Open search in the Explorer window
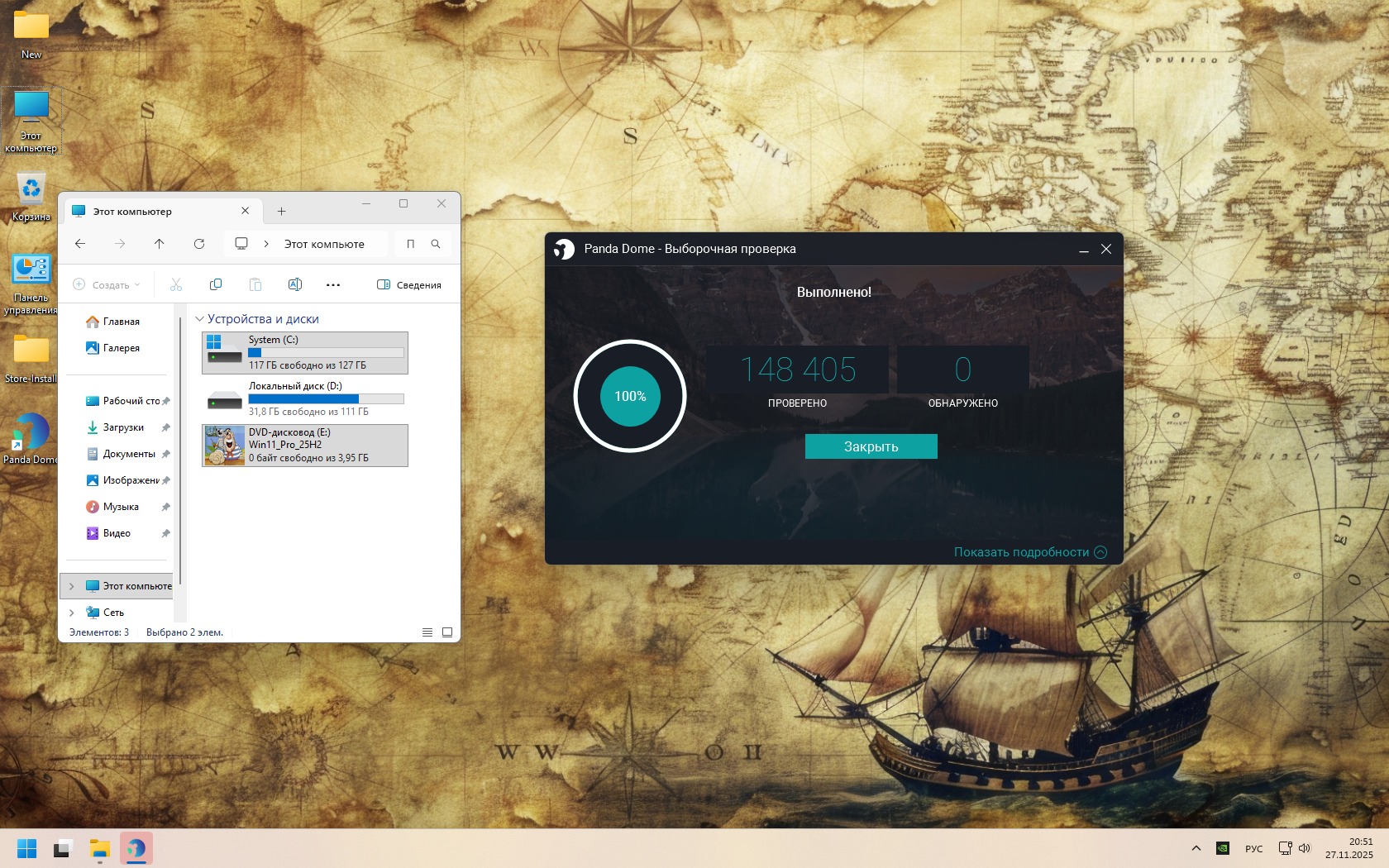Image resolution: width=1389 pixels, height=868 pixels. 436,244
